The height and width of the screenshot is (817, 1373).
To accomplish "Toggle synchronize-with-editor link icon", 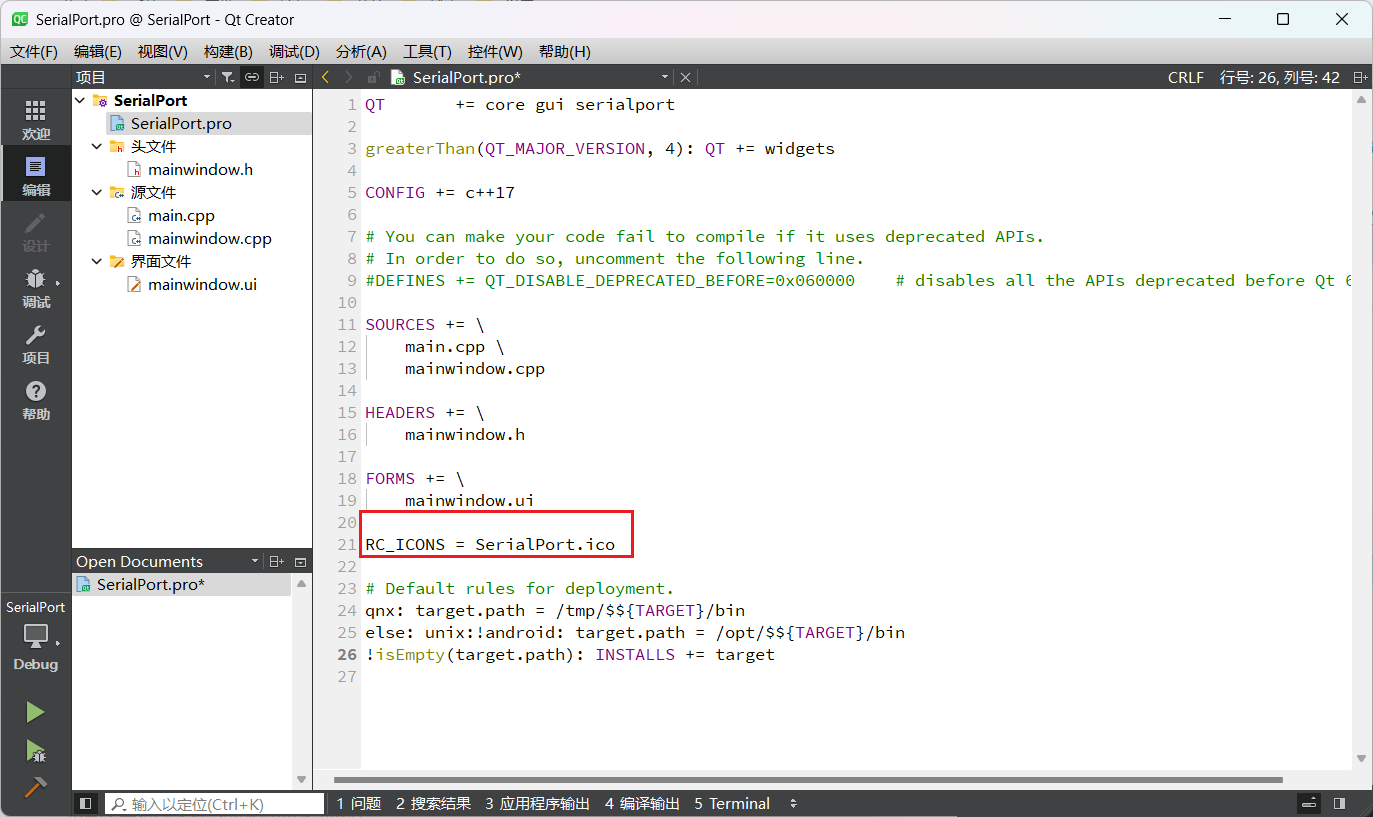I will click(x=252, y=77).
